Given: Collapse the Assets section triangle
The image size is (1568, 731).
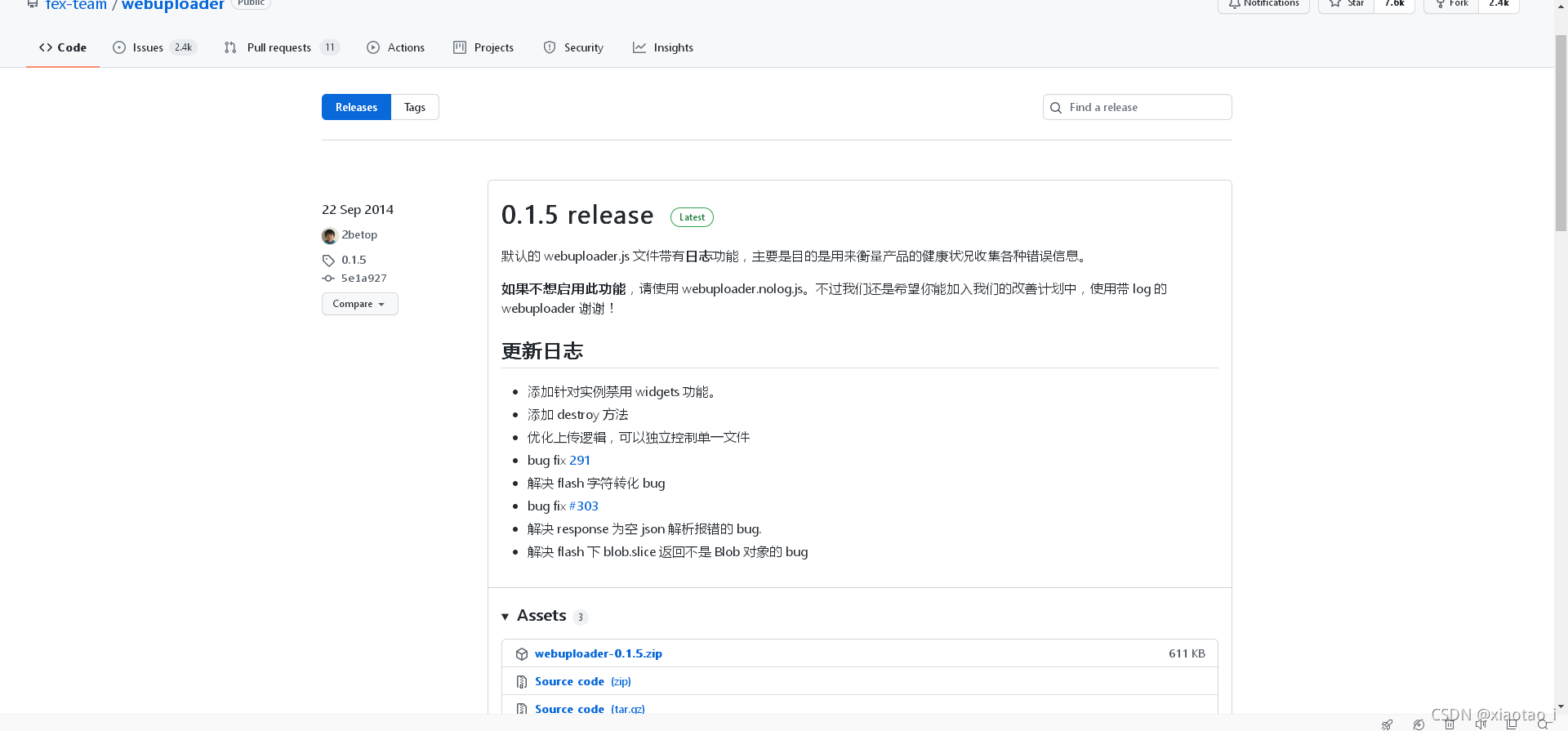Looking at the screenshot, I should [x=506, y=617].
